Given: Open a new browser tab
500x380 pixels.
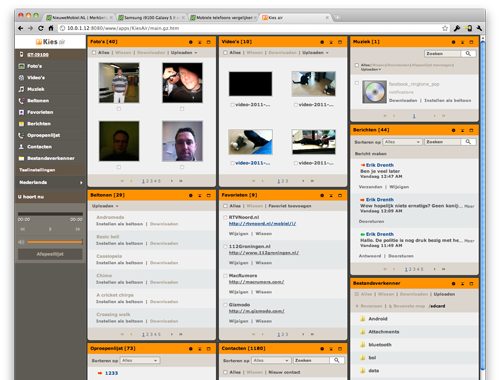Looking at the screenshot, I should point(337,17).
